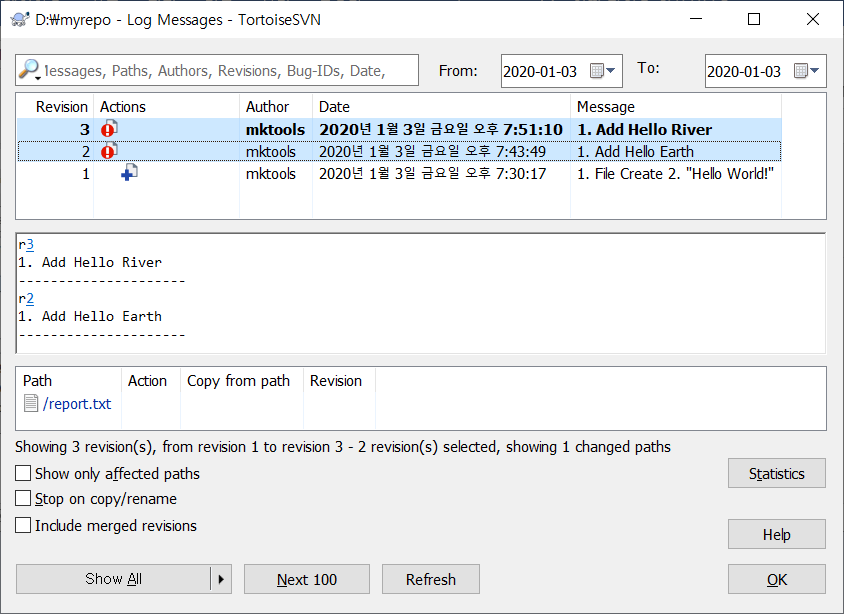Click the Revision header in changed paths list
Screen dimensions: 845x615
(x=340, y=381)
